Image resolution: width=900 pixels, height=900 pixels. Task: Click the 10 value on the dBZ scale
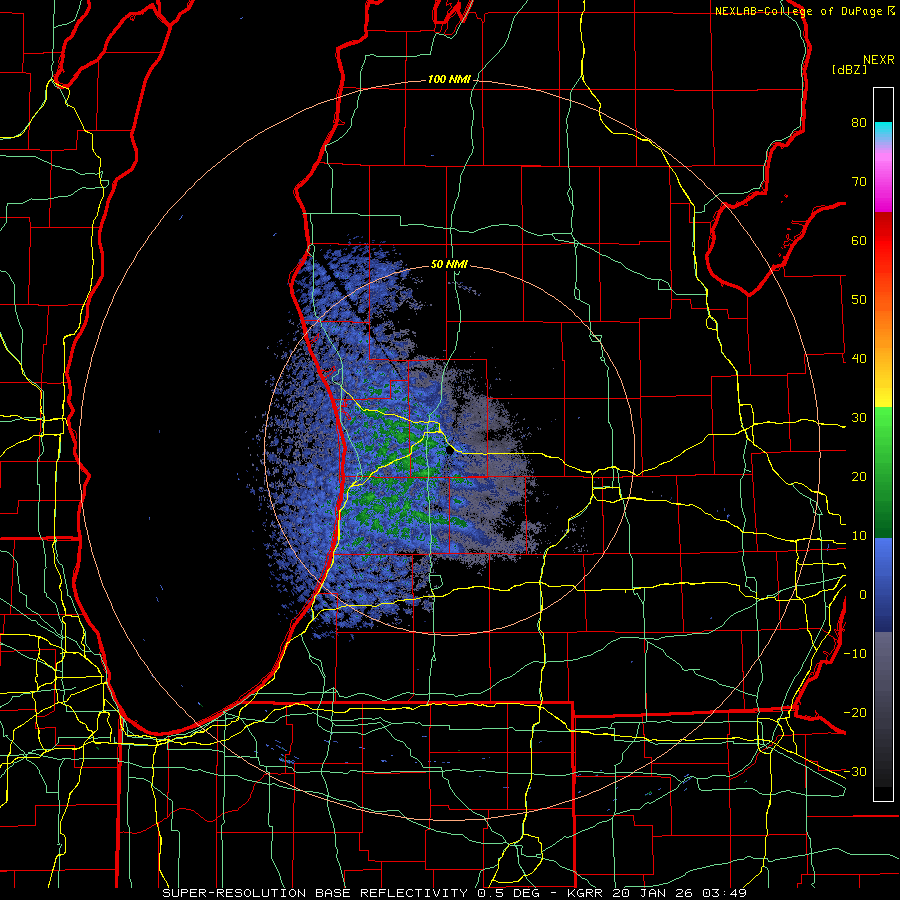click(x=859, y=536)
